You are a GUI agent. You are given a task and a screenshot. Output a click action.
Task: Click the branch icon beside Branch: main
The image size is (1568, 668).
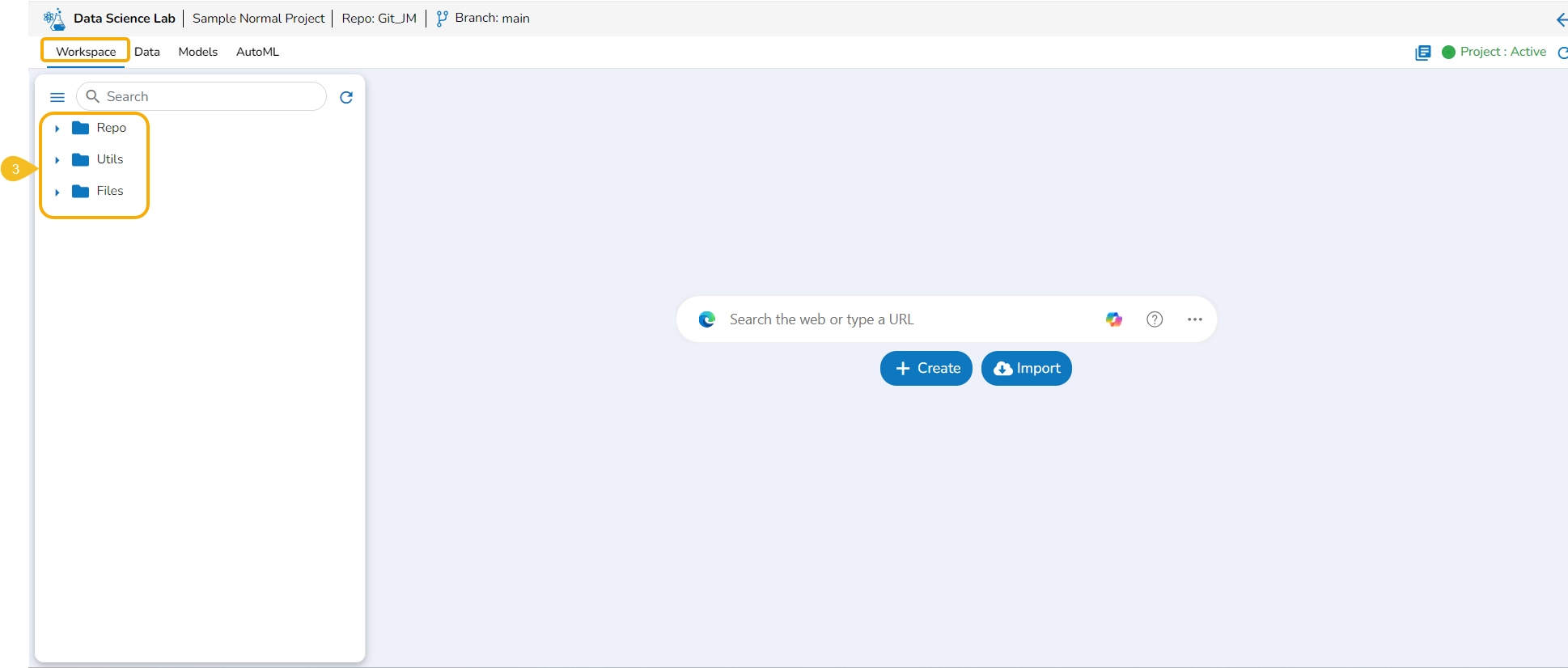coord(442,19)
